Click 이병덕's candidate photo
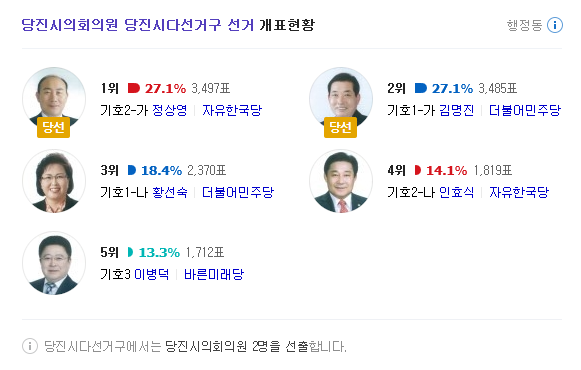 tap(54, 263)
